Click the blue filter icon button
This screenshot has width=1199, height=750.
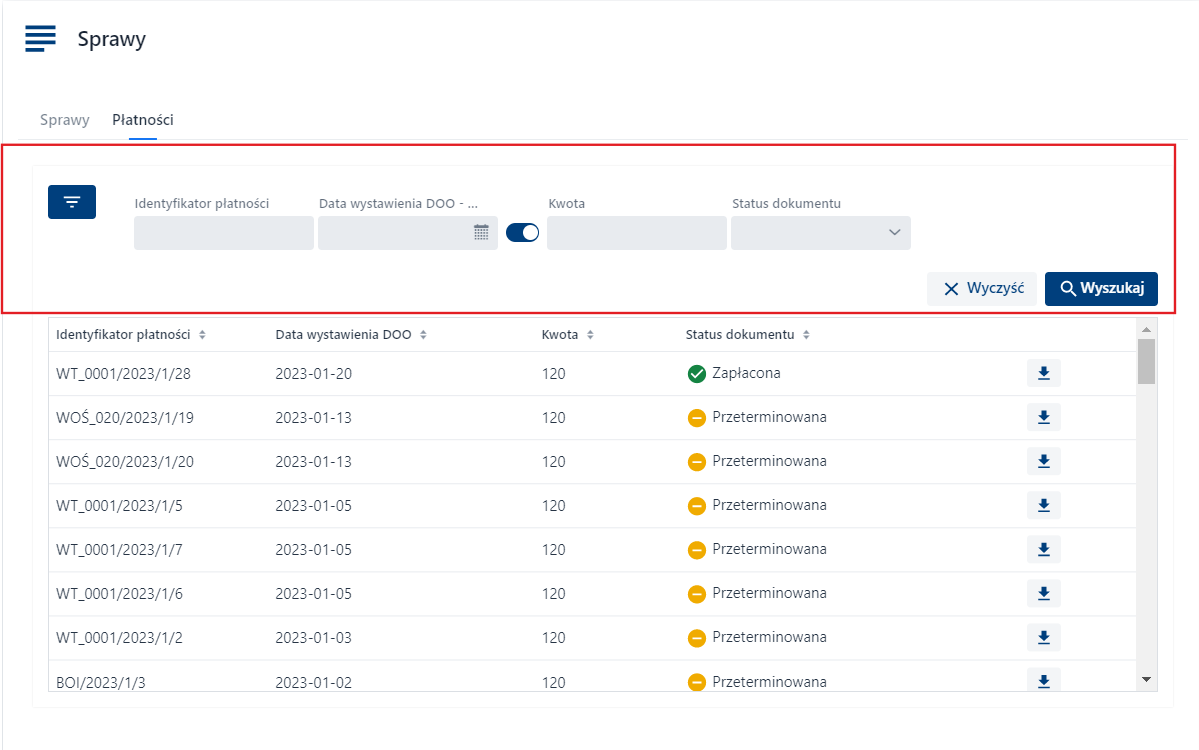pyautogui.click(x=72, y=202)
